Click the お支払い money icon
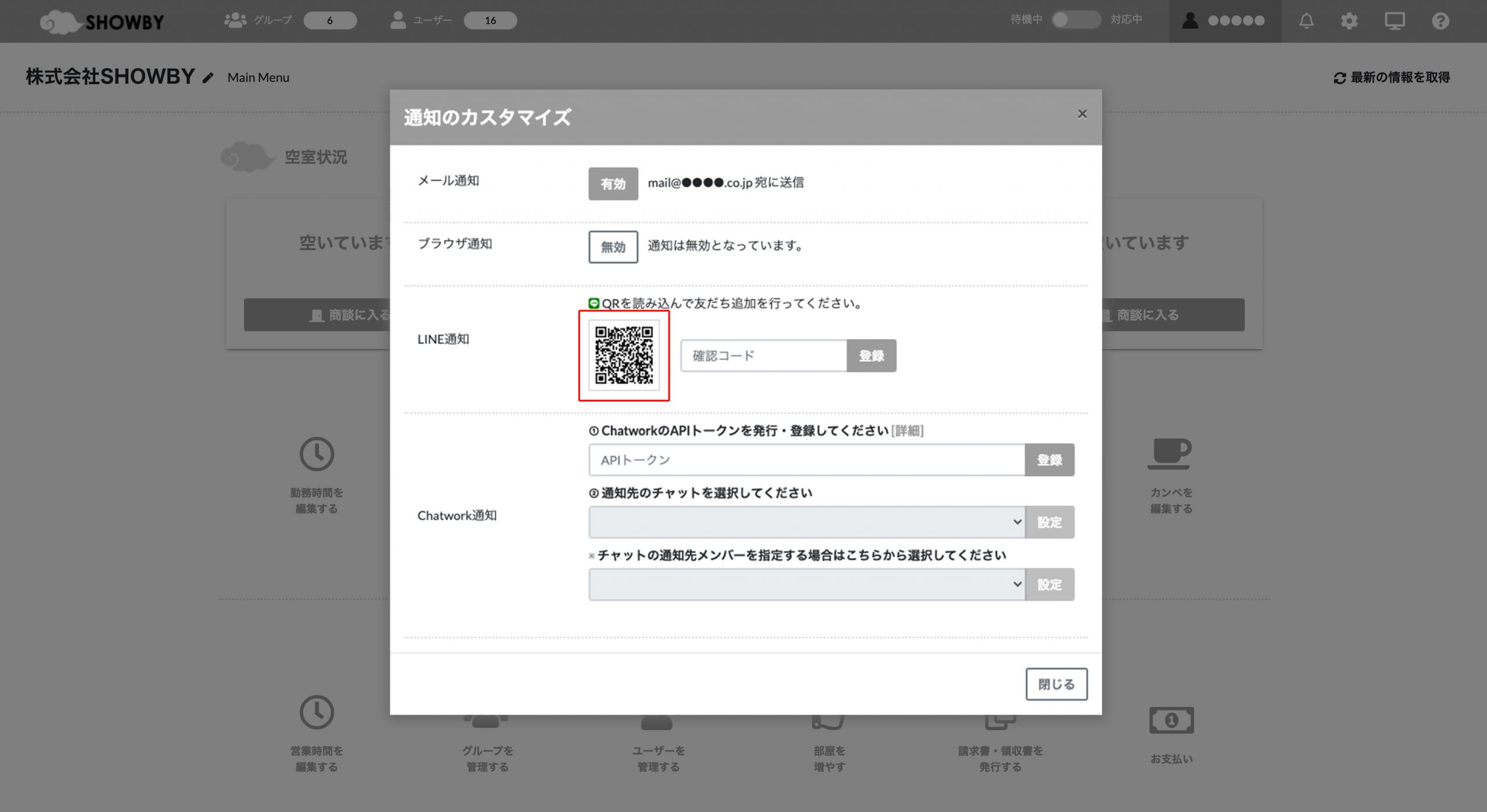 pos(1171,720)
